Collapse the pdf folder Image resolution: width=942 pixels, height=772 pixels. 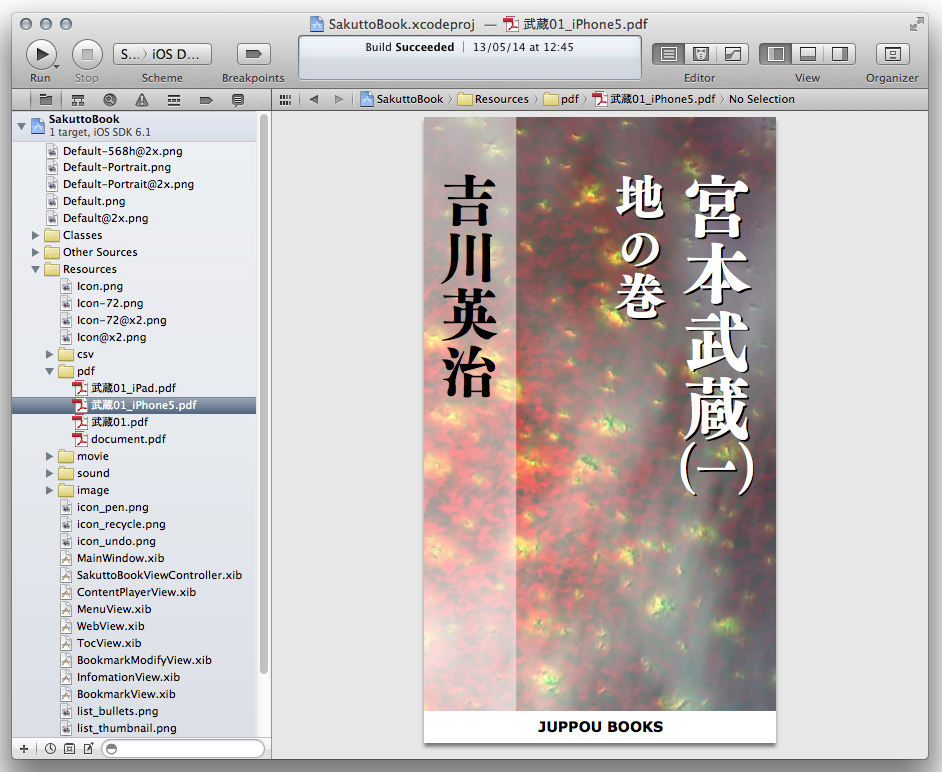49,371
